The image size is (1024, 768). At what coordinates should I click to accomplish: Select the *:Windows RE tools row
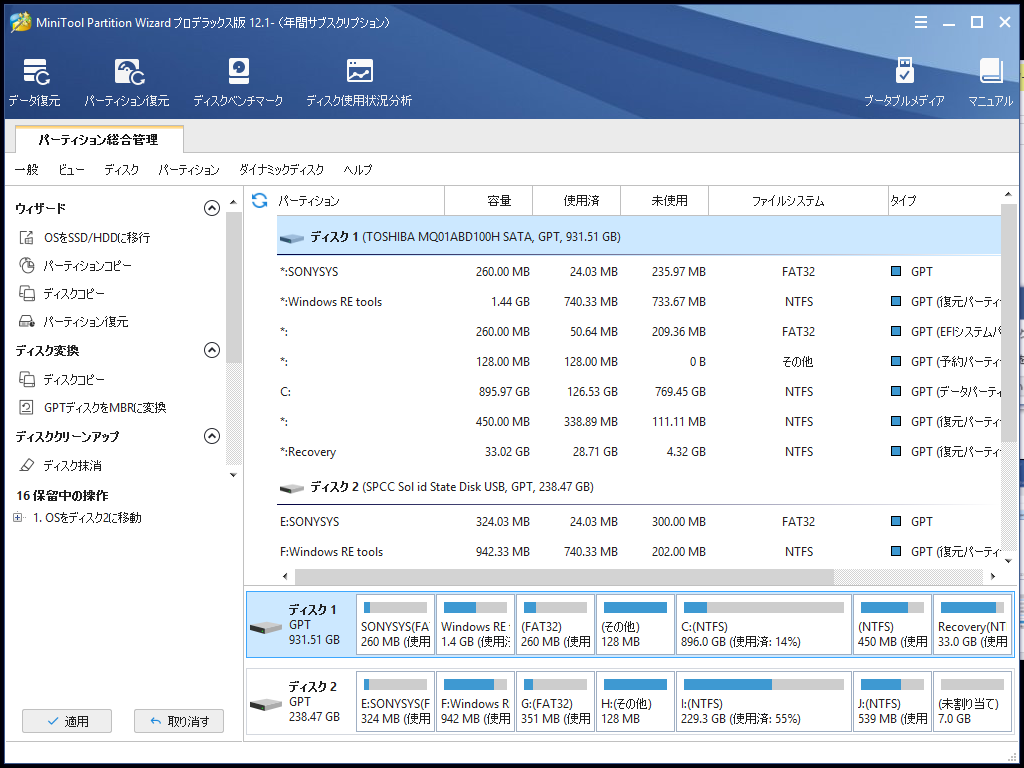[x=639, y=302]
